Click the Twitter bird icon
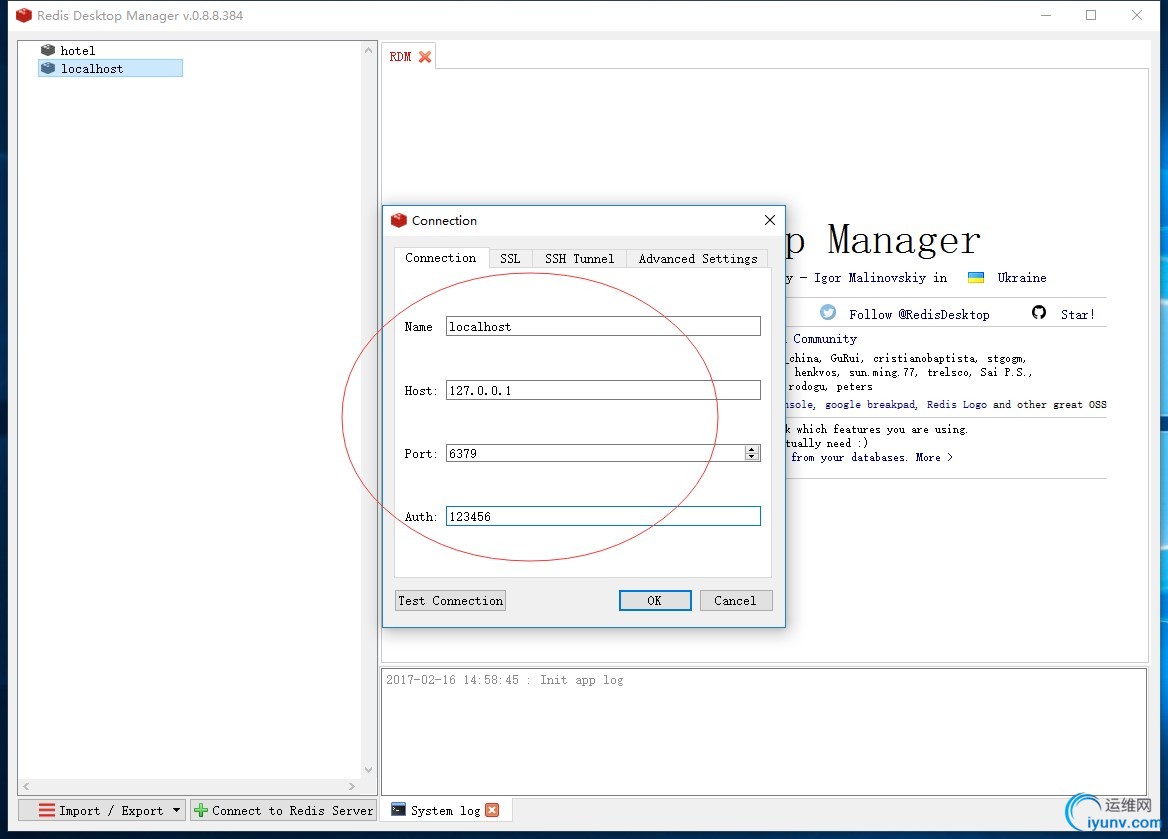 click(828, 312)
